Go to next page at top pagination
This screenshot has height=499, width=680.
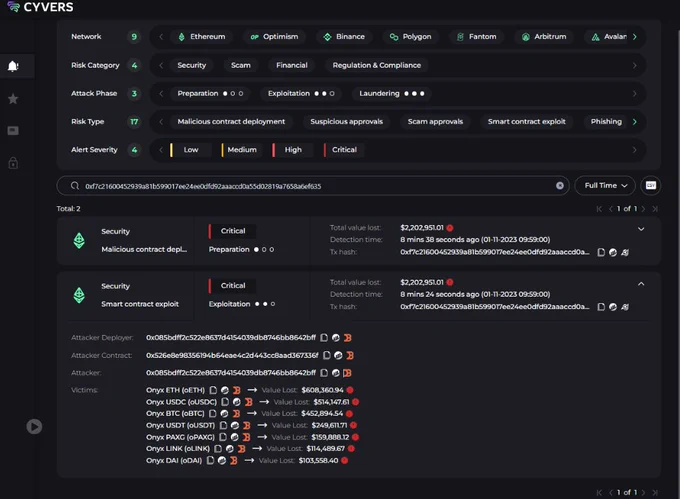click(x=643, y=209)
